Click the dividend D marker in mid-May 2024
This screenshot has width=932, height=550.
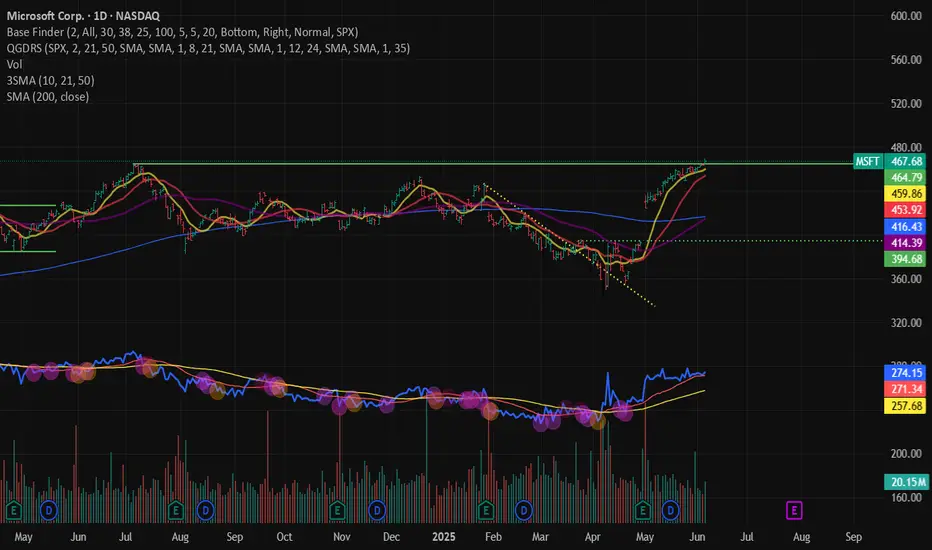pos(49,510)
